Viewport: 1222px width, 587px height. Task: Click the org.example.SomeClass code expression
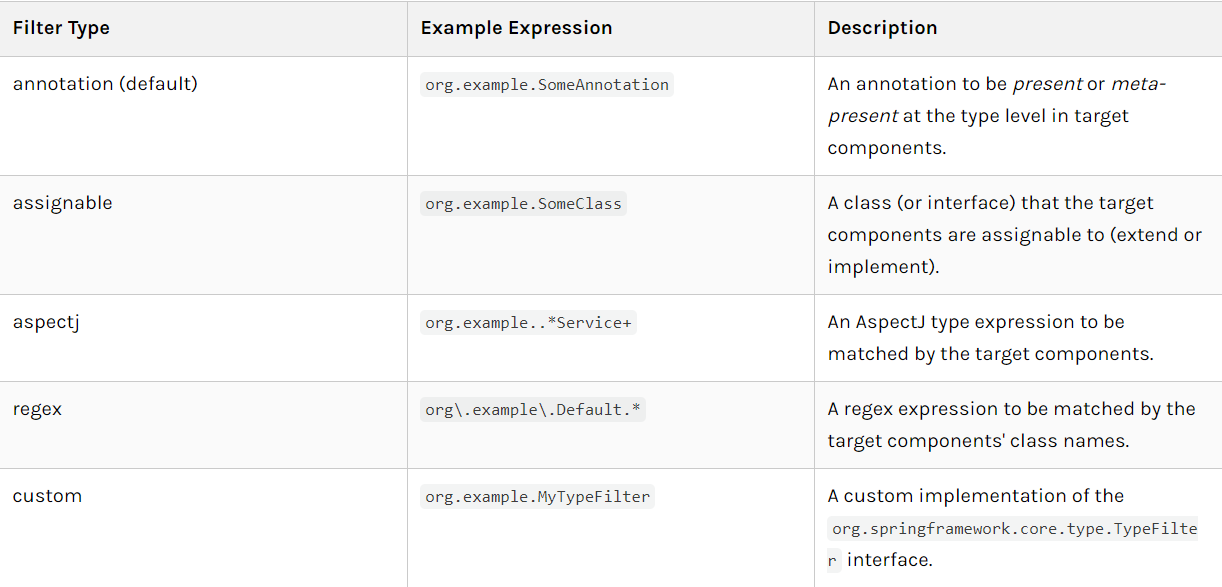pyautogui.click(x=523, y=204)
